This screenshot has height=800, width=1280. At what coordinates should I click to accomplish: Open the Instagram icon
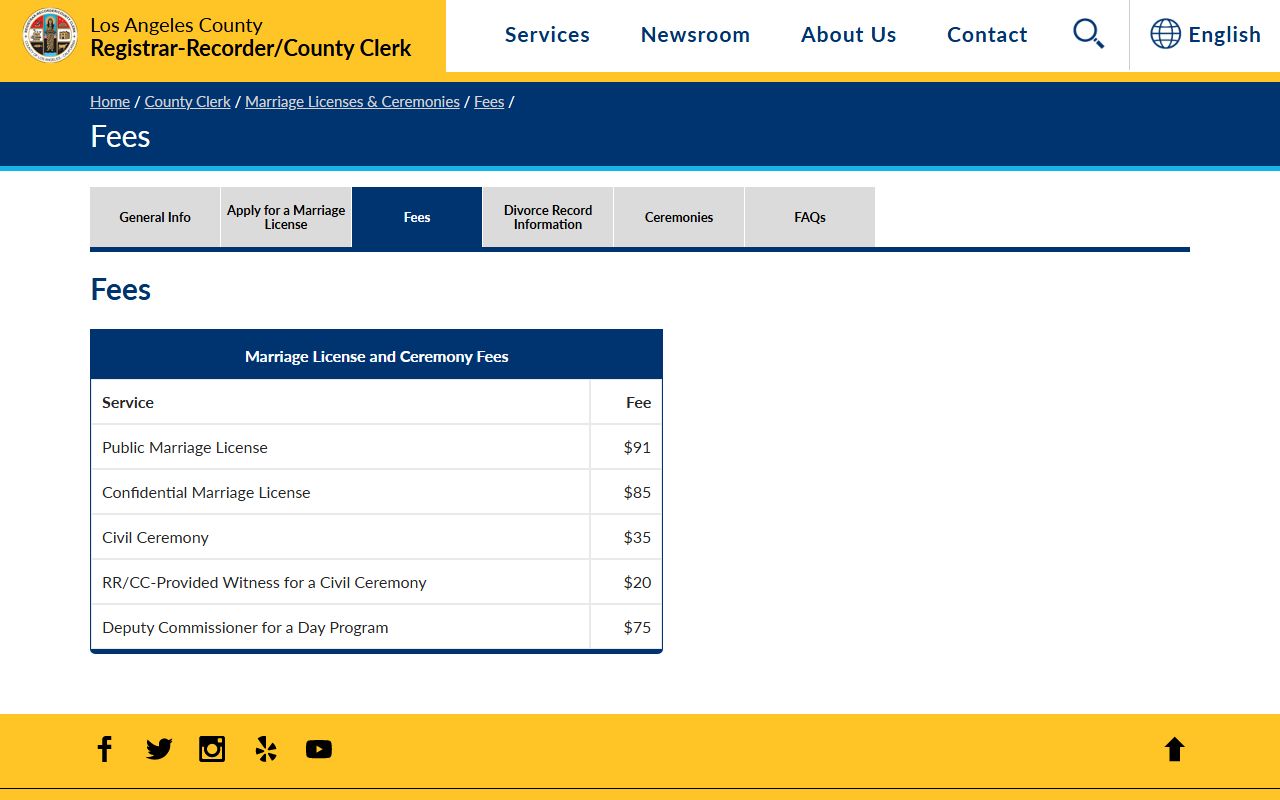212,749
